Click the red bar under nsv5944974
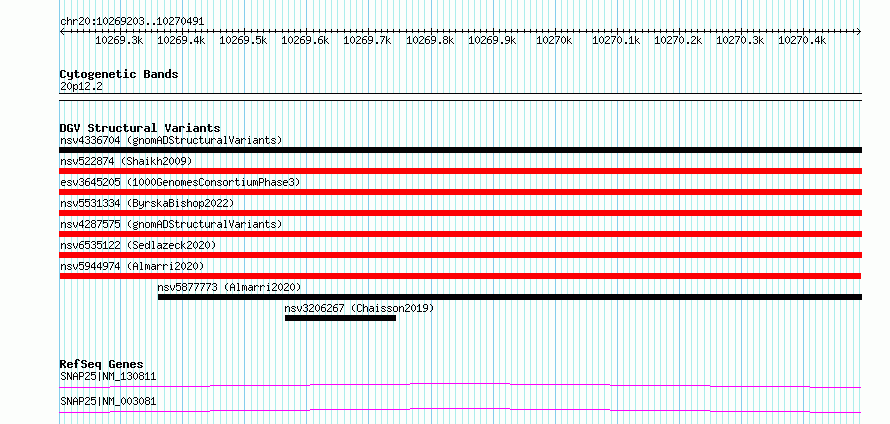Screen dimensions: 890x424 coord(460,276)
